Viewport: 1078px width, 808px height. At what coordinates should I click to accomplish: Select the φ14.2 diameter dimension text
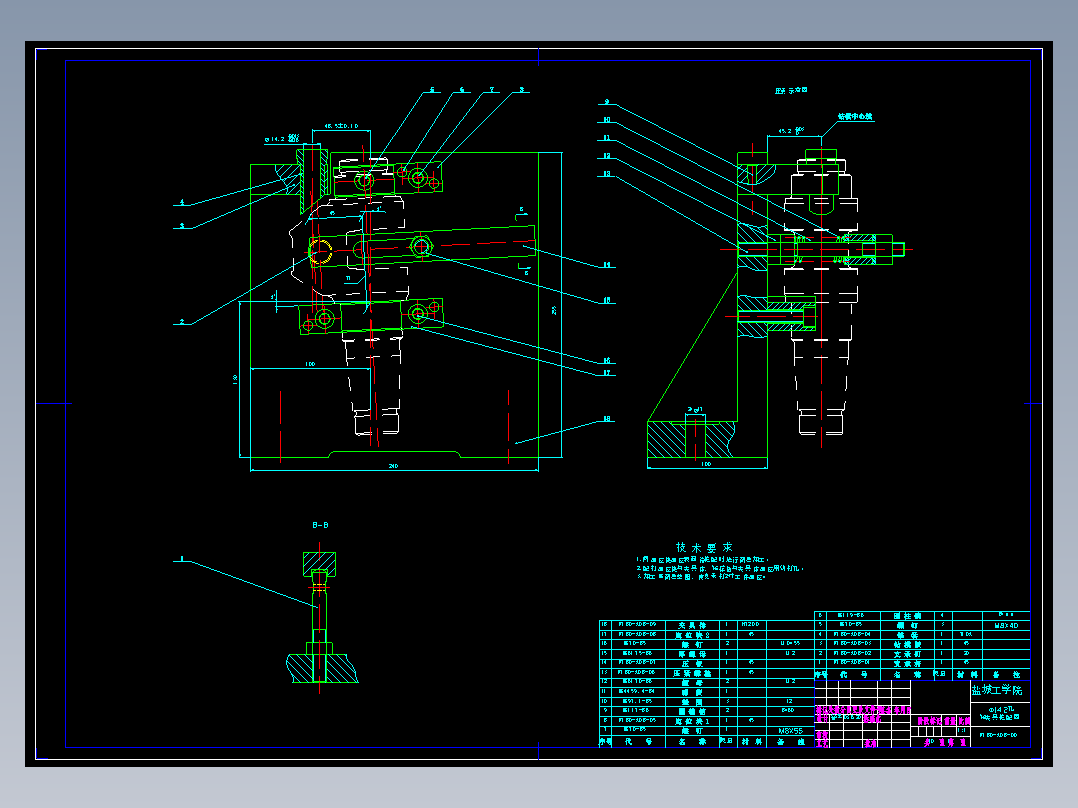283,139
